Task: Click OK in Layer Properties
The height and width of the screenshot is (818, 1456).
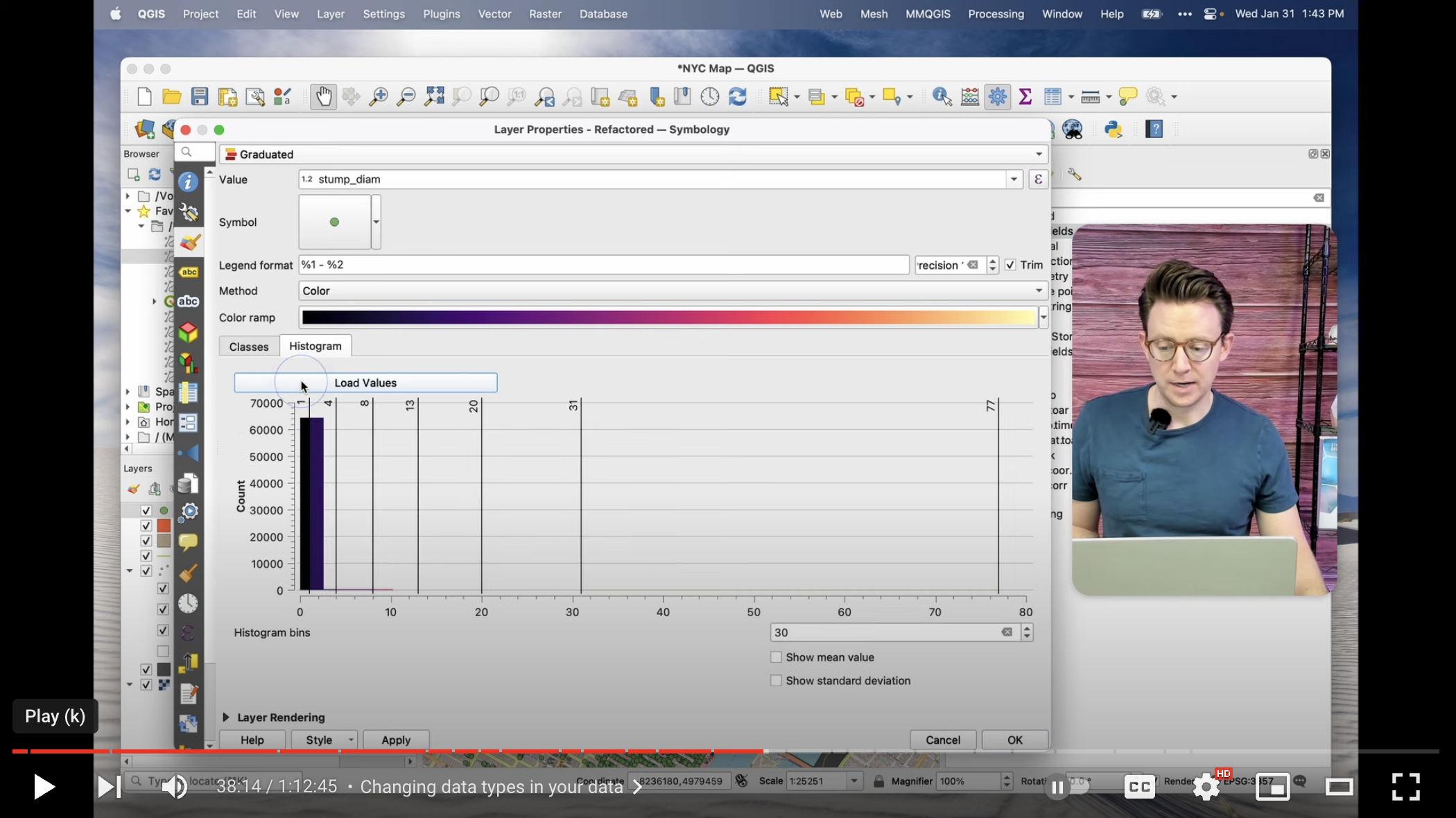Action: point(1015,740)
